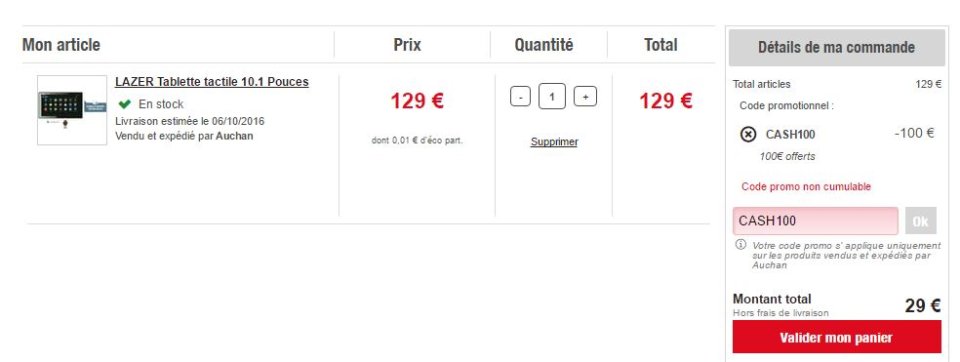Increase quantity with the plus button
Viewport: 960px width, 362px height.
click(585, 97)
